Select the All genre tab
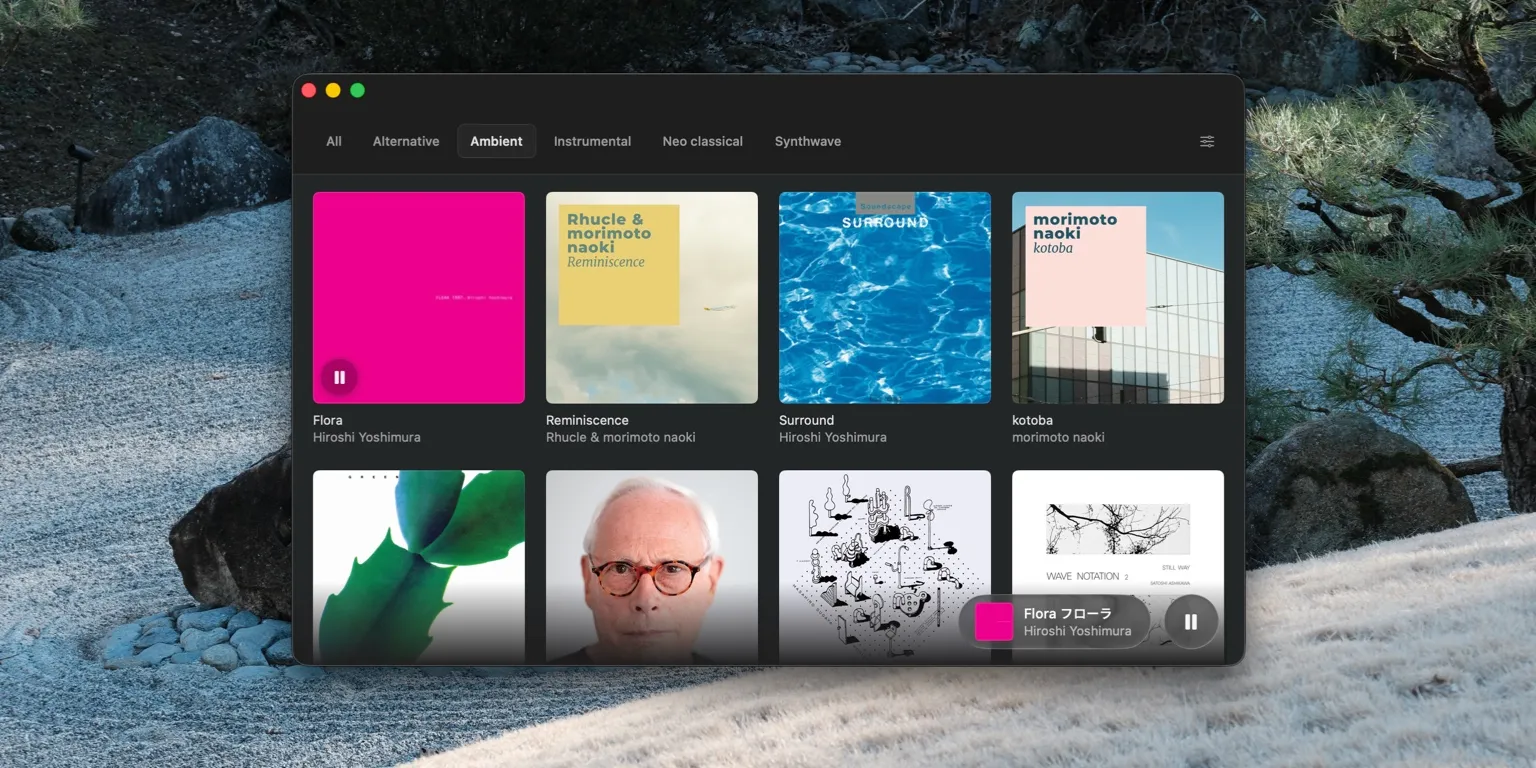Viewport: 1536px width, 768px height. coord(334,141)
